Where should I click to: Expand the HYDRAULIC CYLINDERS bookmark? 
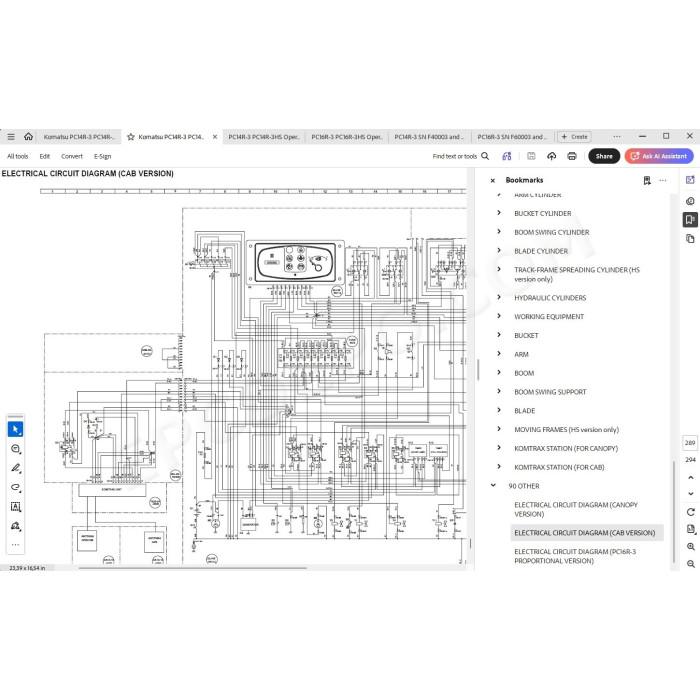coord(499,297)
